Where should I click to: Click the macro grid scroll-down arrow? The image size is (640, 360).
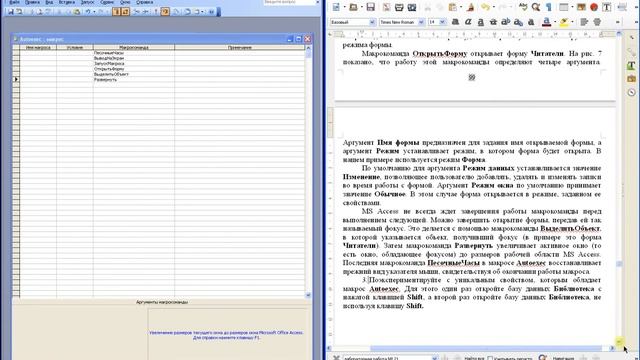[308, 295]
